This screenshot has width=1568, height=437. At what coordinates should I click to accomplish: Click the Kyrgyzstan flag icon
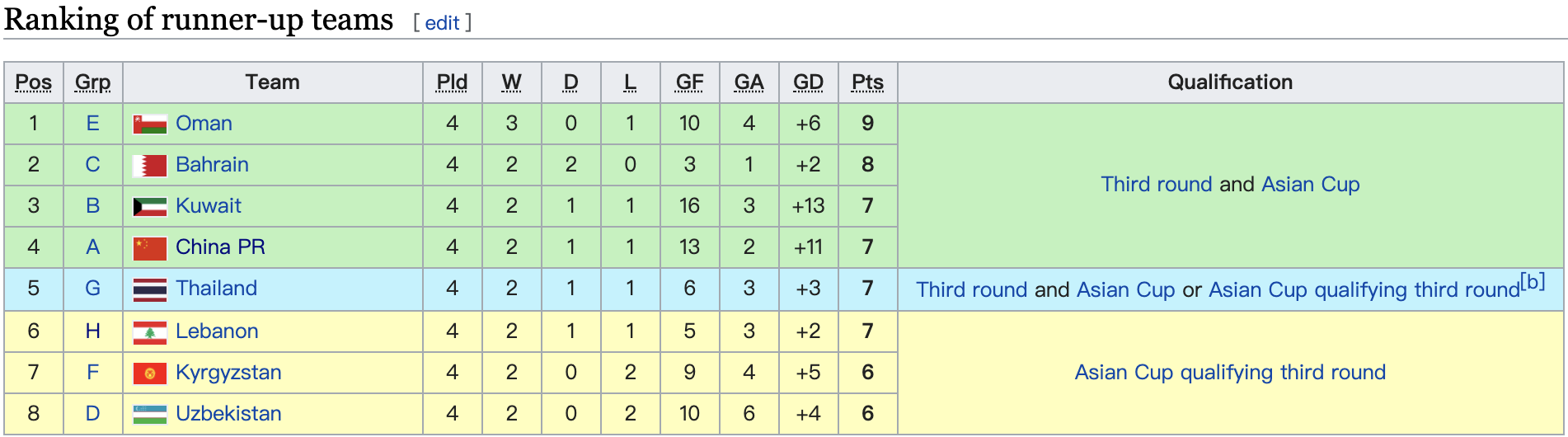pyautogui.click(x=150, y=374)
